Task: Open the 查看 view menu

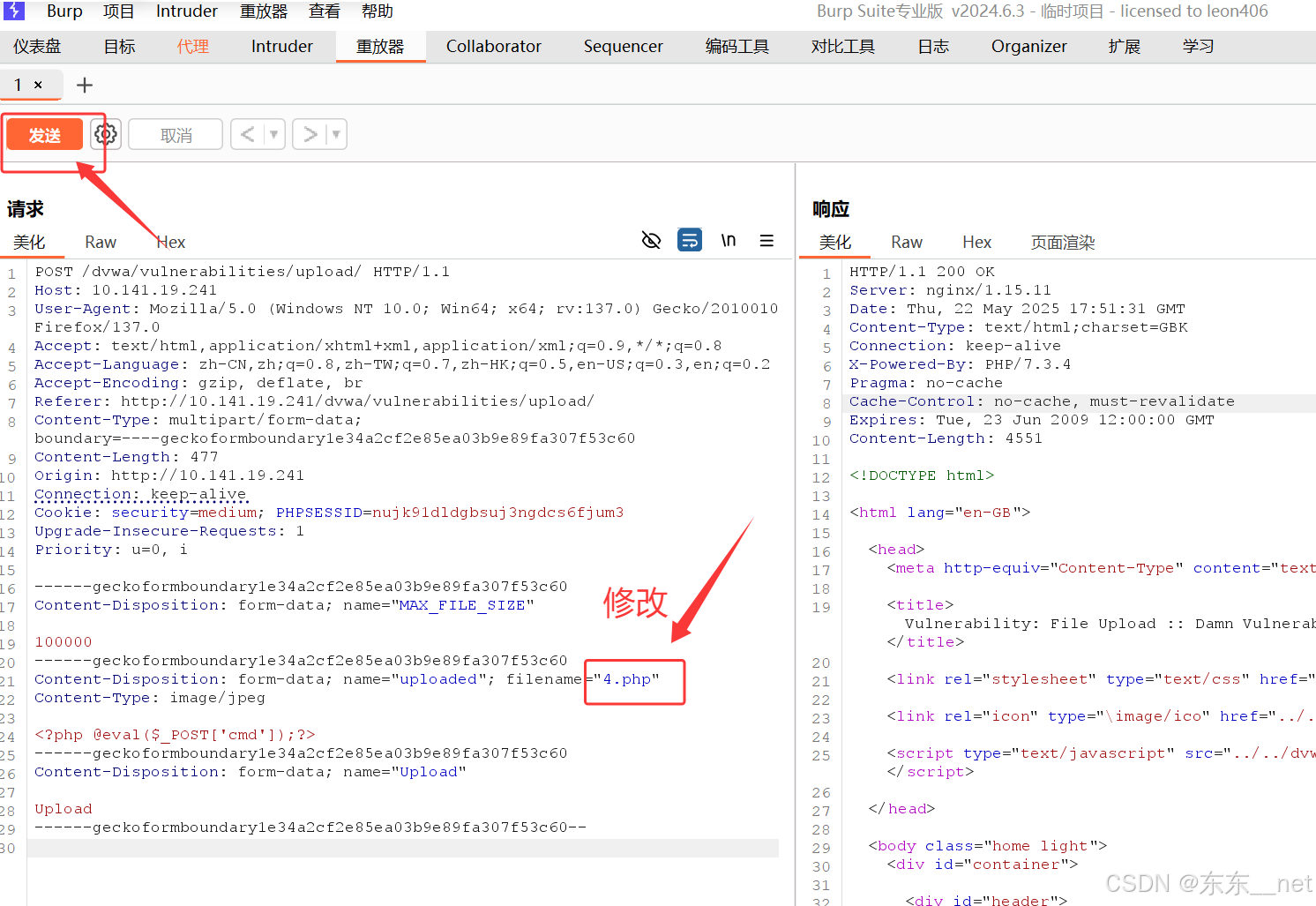Action: 325,11
